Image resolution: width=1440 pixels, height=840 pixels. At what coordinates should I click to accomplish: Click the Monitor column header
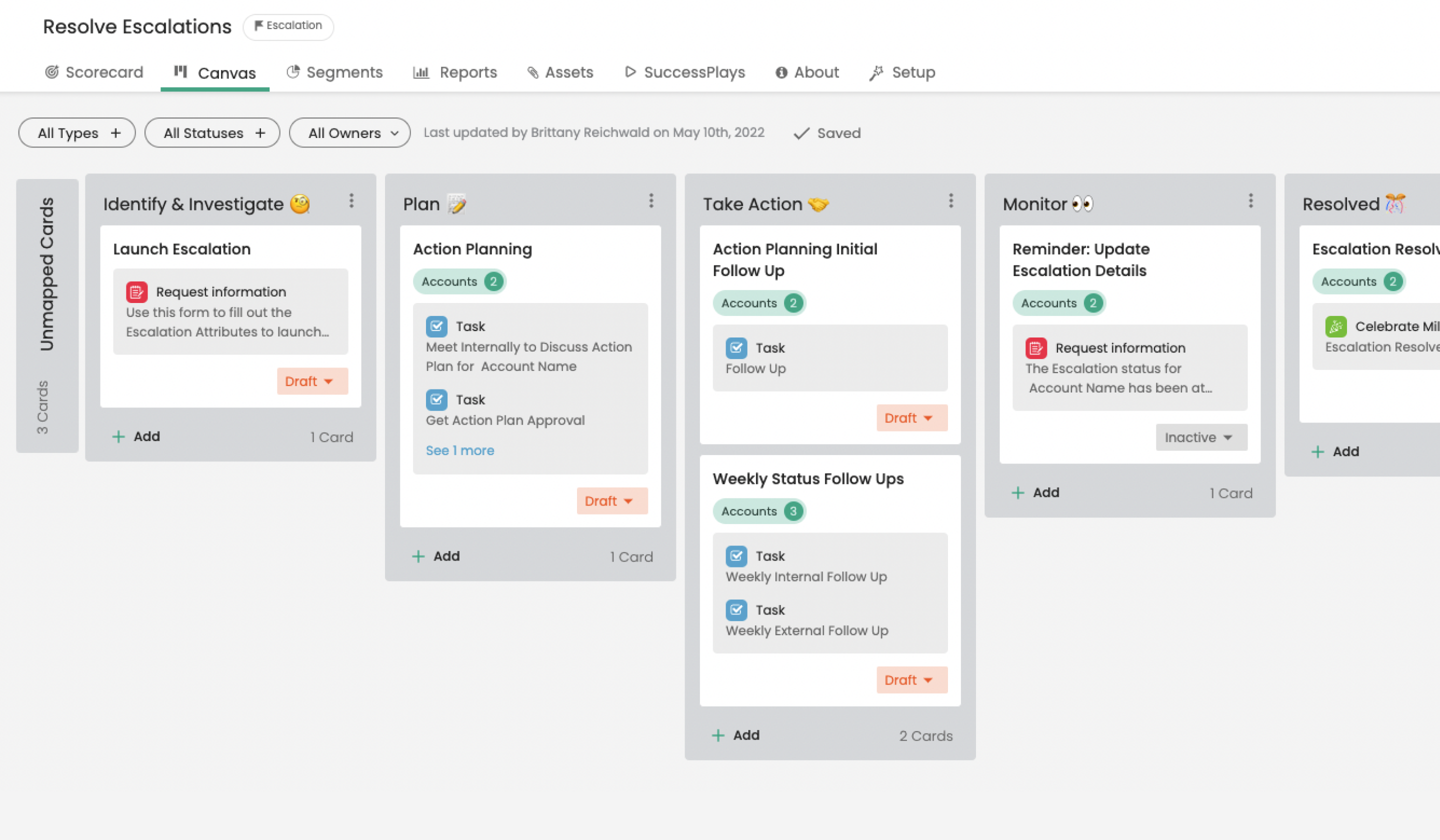click(x=1048, y=204)
